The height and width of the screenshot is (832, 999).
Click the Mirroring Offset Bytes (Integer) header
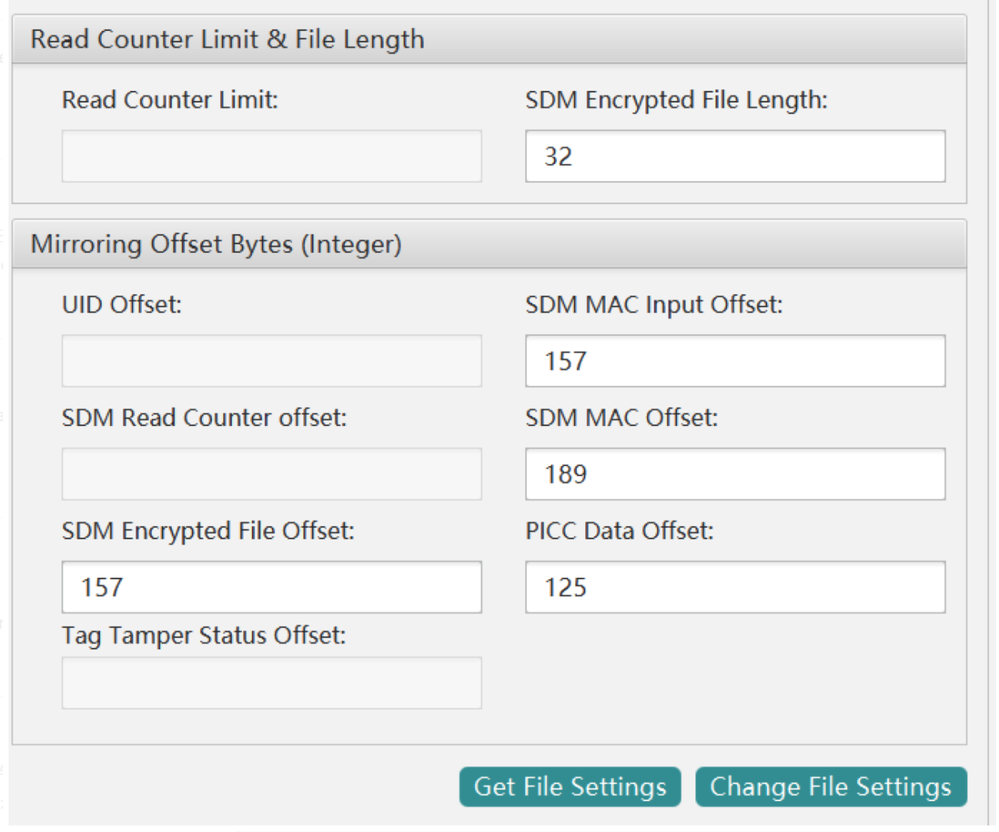[x=216, y=245]
